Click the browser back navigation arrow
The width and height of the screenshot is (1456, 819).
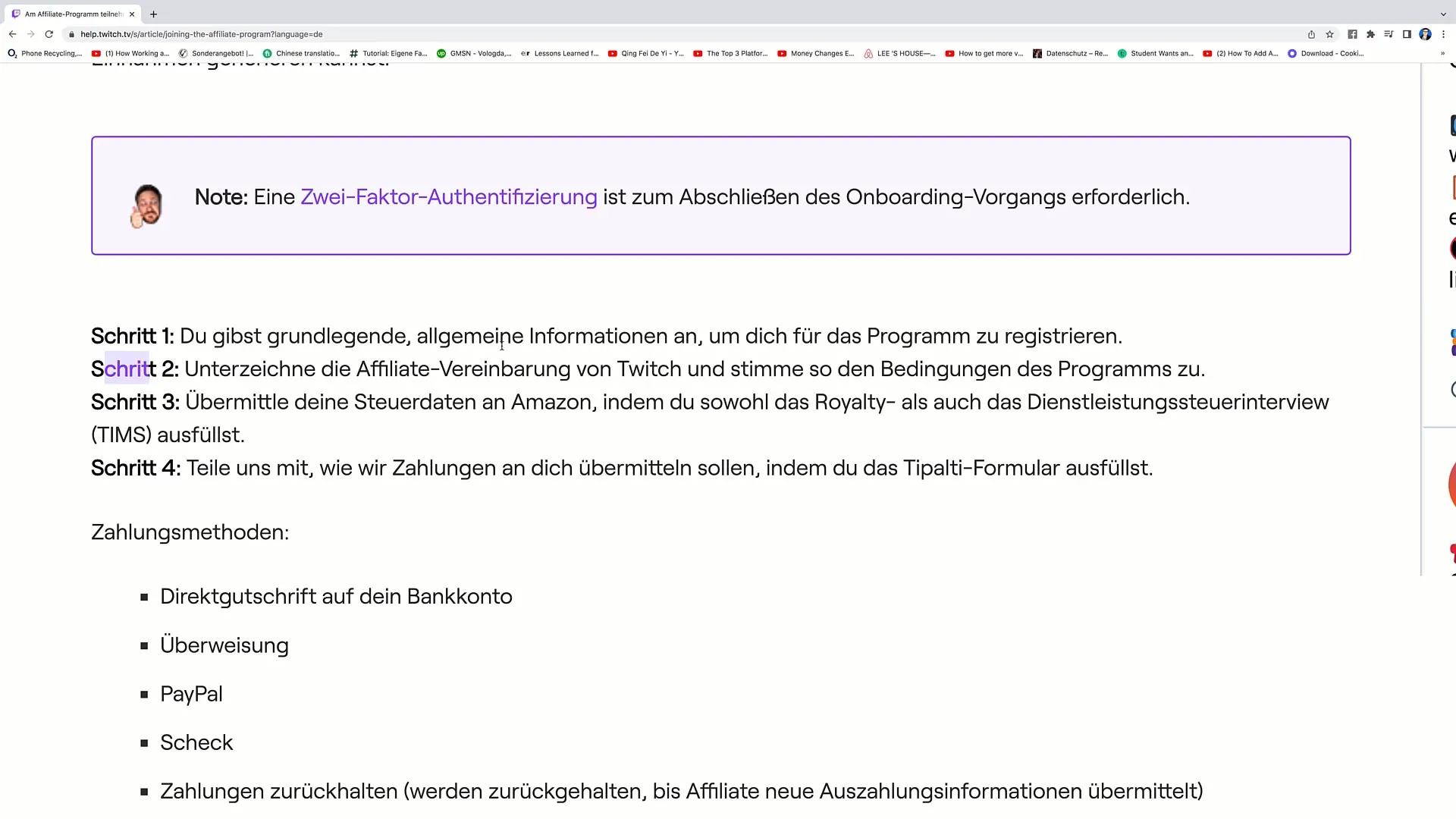pos(13,34)
